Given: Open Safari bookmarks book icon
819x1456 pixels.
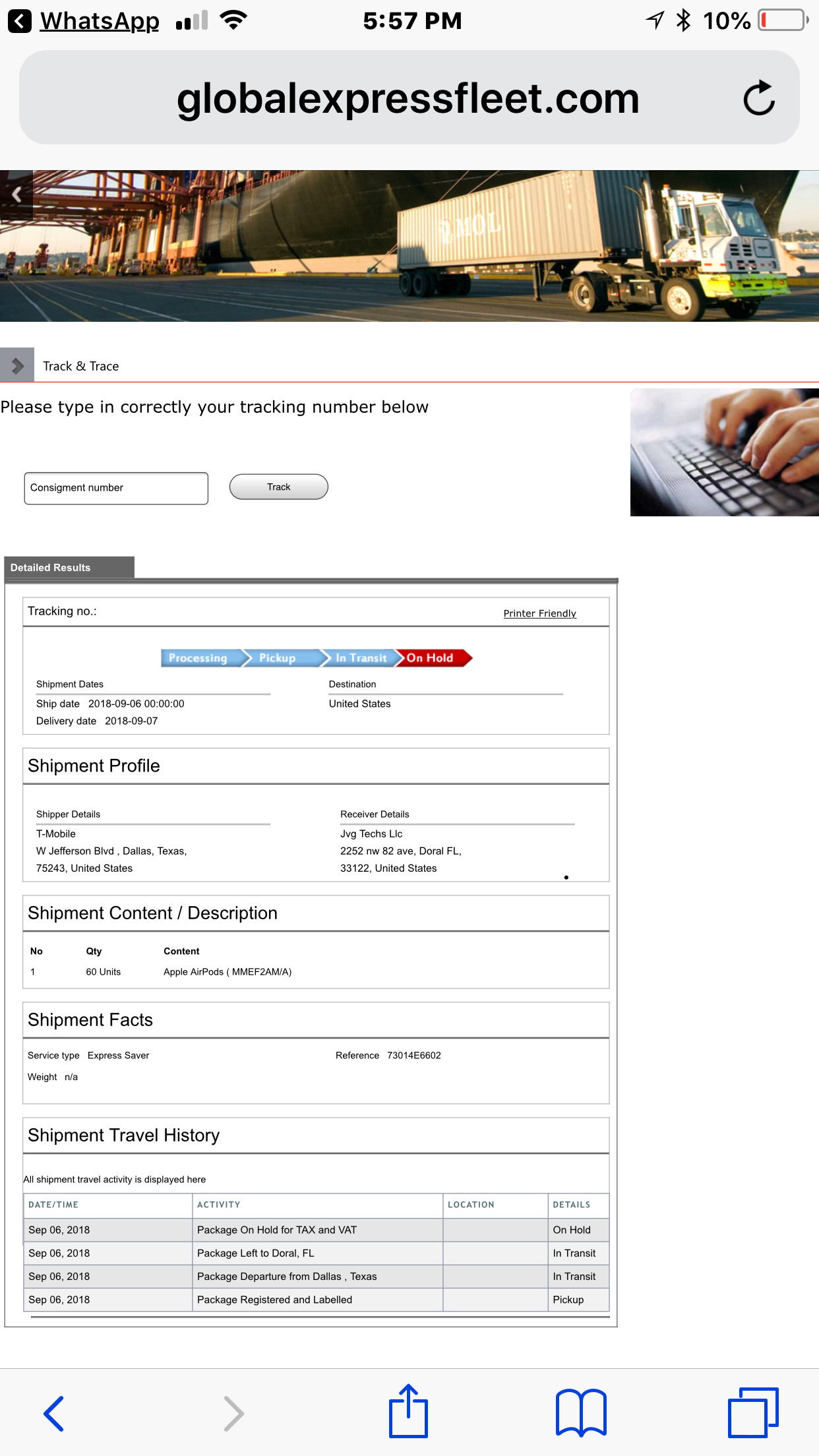Looking at the screenshot, I should (581, 1412).
